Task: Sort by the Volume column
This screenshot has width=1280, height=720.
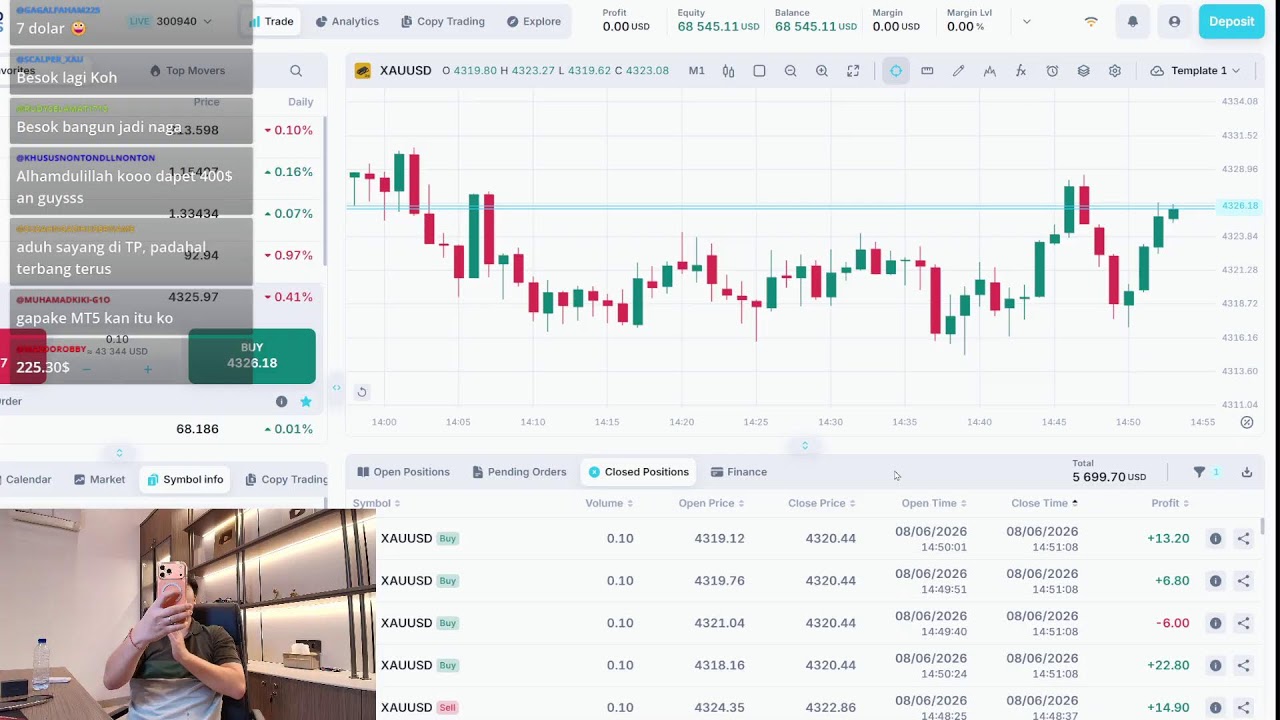Action: [x=609, y=503]
